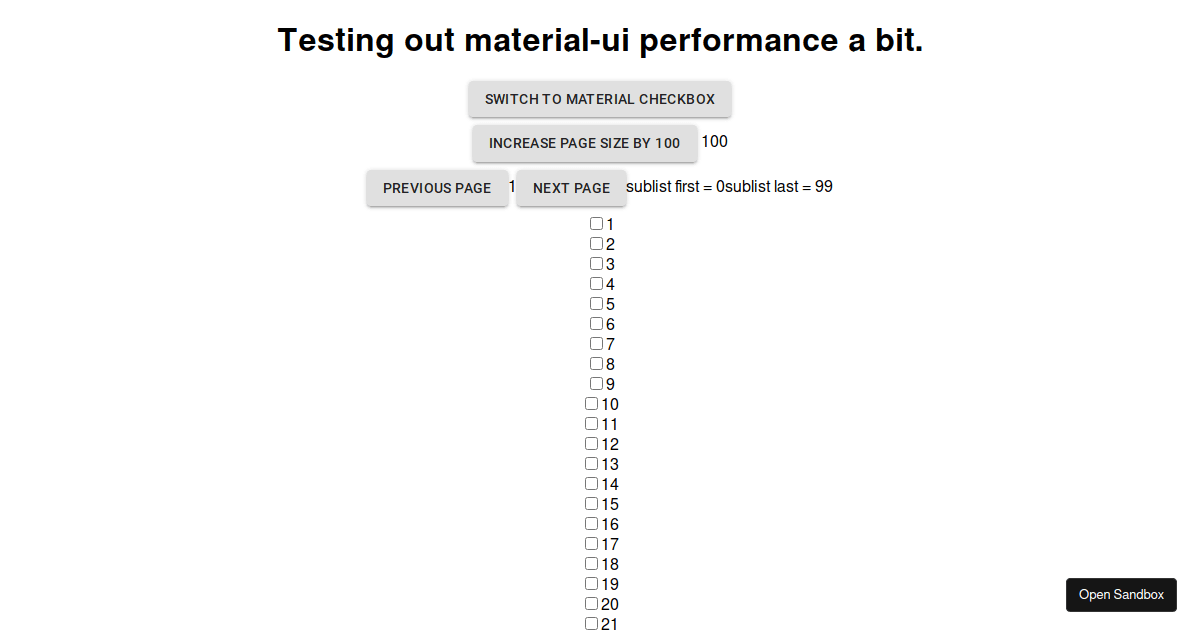Enable checkbox for item 5
This screenshot has height=630, width=1200.
pyautogui.click(x=596, y=303)
